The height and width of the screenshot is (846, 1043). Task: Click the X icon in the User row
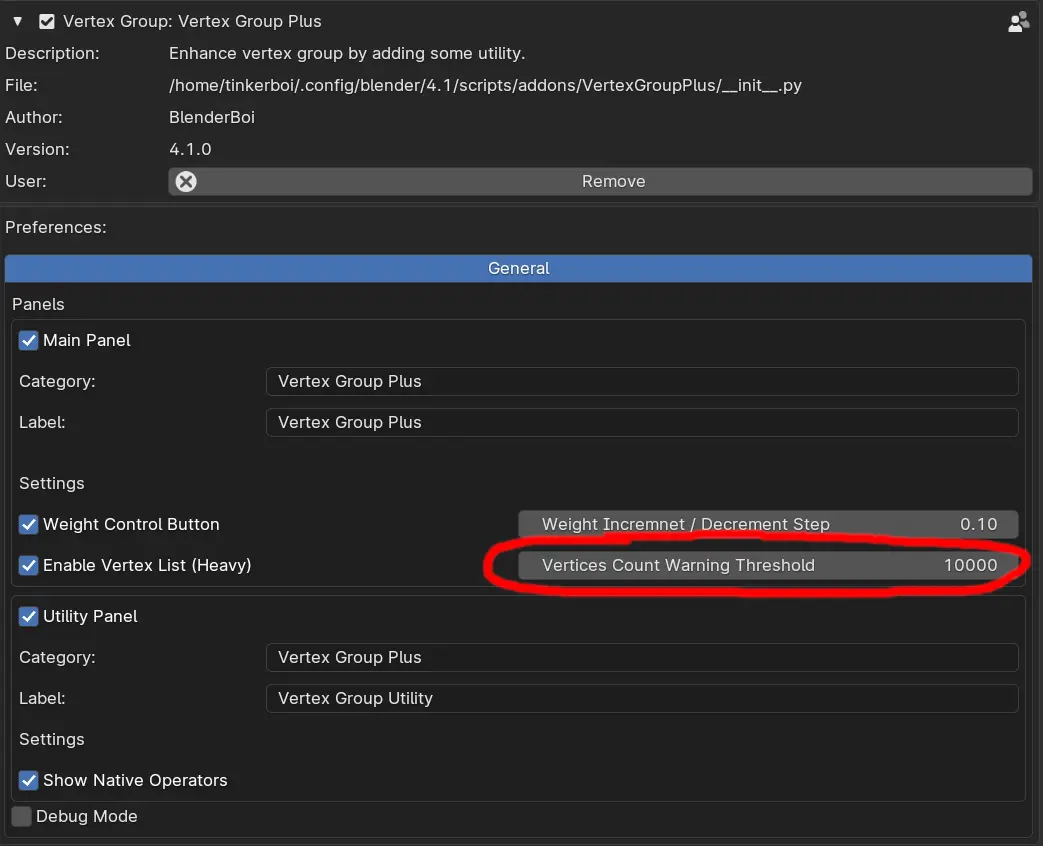click(x=185, y=181)
